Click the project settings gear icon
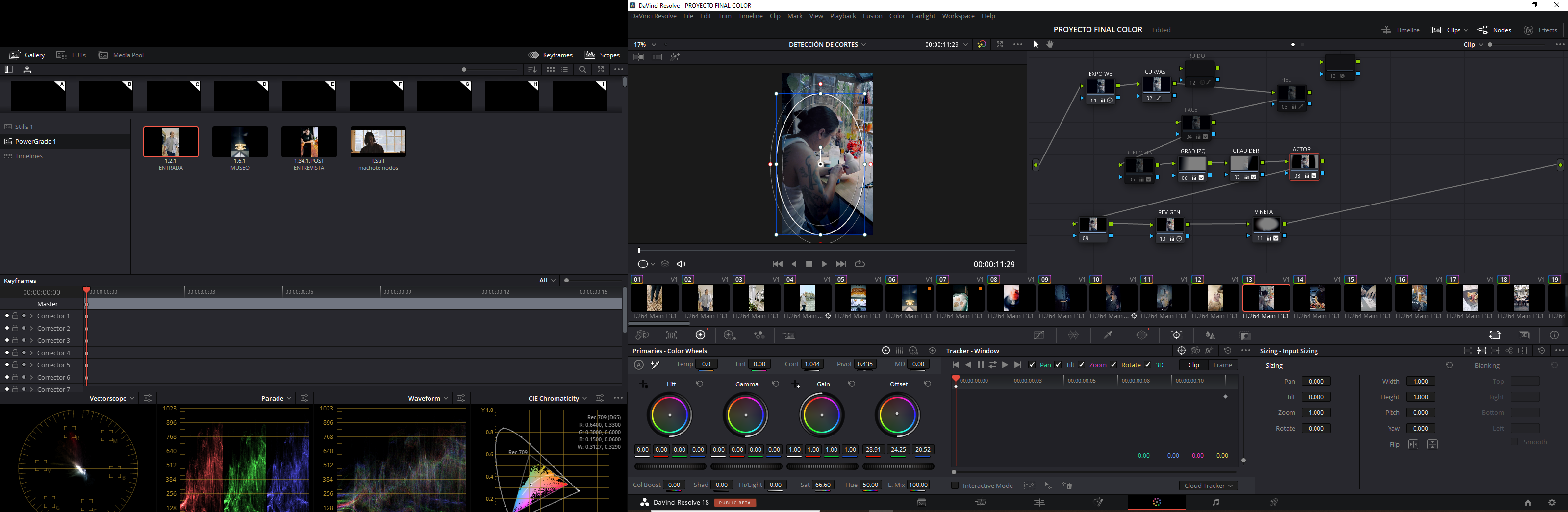Image resolution: width=1568 pixels, height=512 pixels. coord(1551,502)
